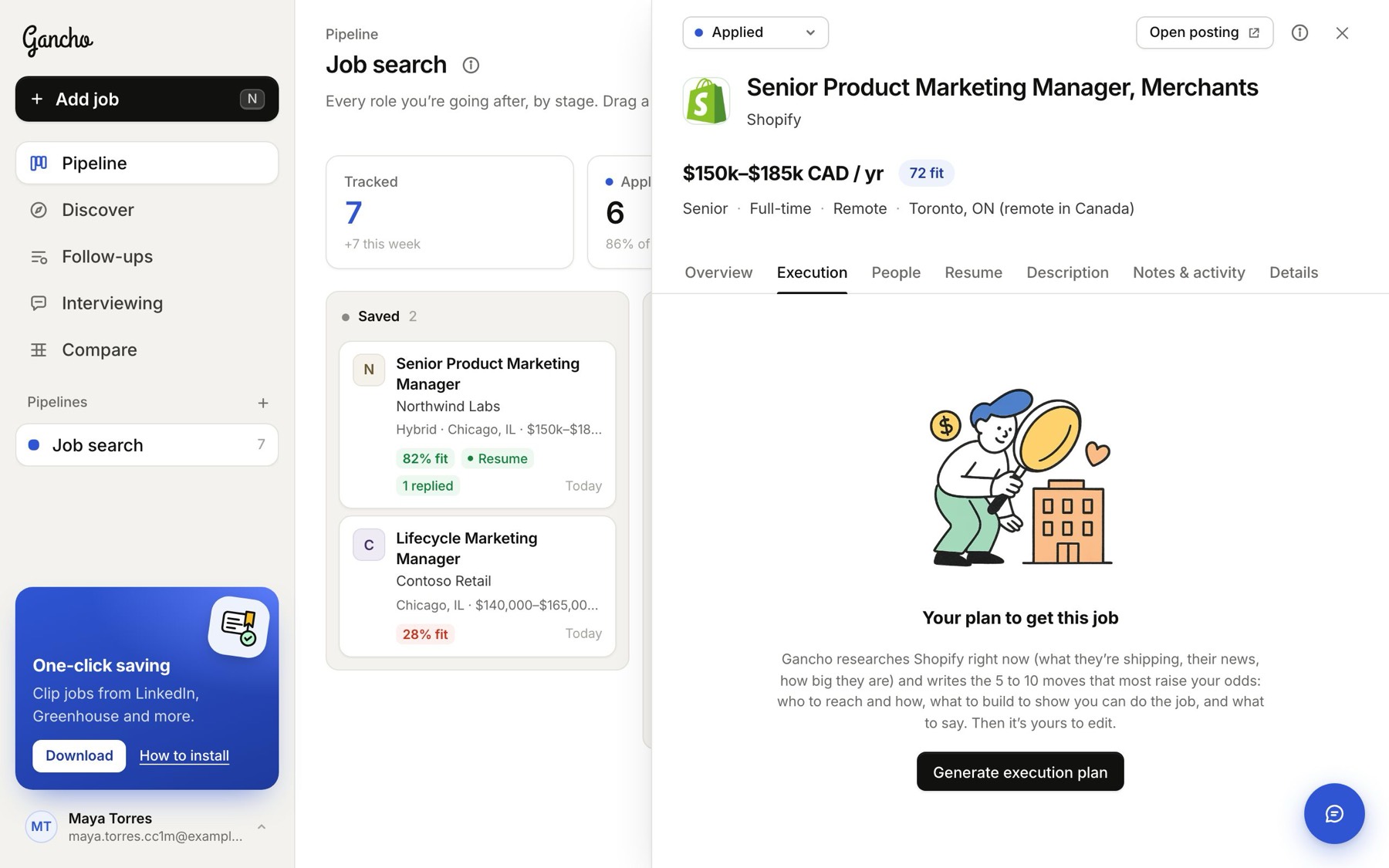
Task: Download the browser clipper
Action: (79, 755)
